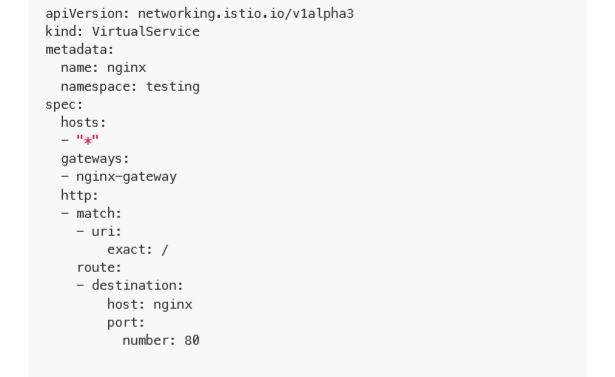This screenshot has width=615, height=377.
Task: Click the exact: / line
Action: pyautogui.click(x=138, y=249)
